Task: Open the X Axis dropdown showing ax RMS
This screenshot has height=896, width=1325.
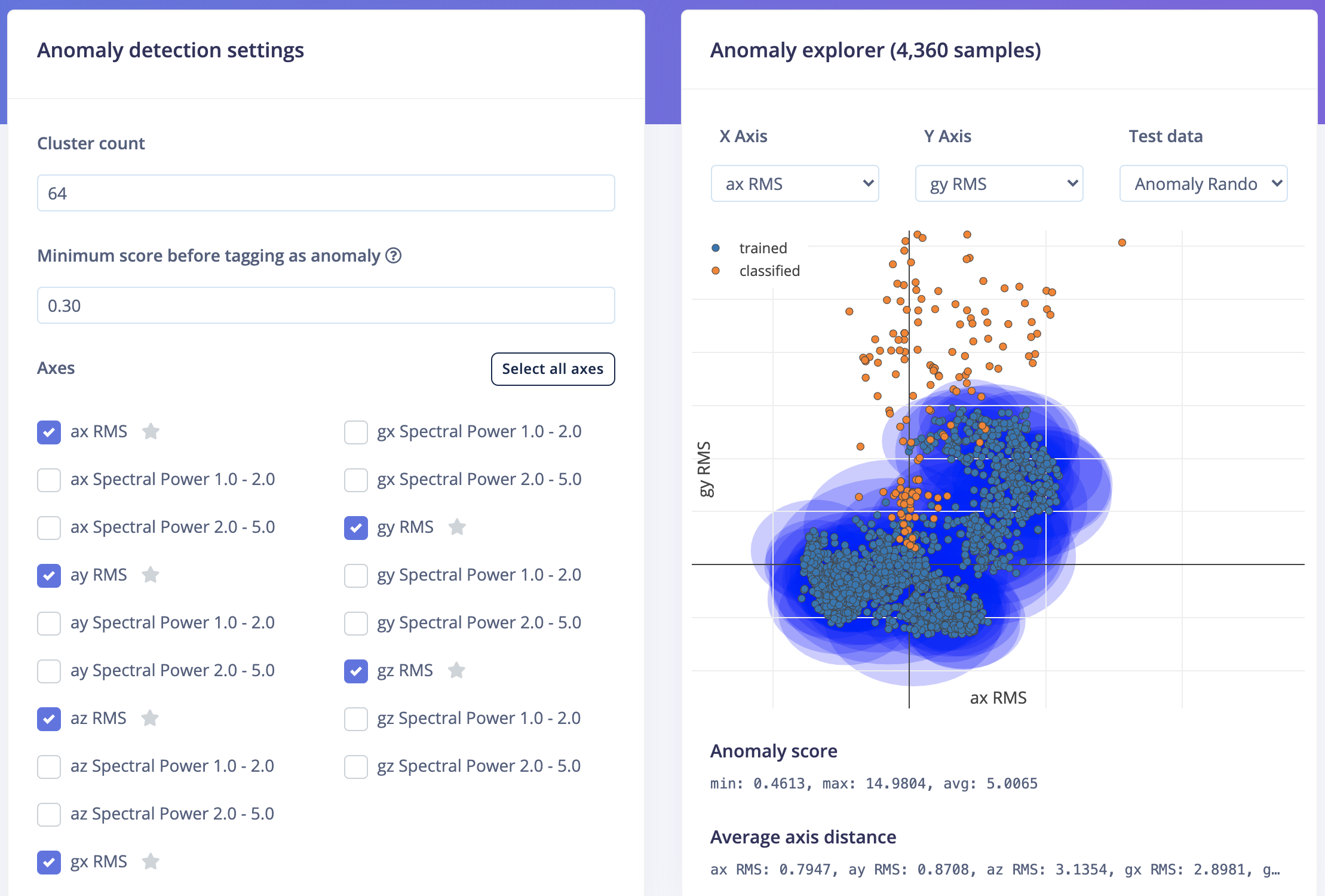Action: coord(795,183)
